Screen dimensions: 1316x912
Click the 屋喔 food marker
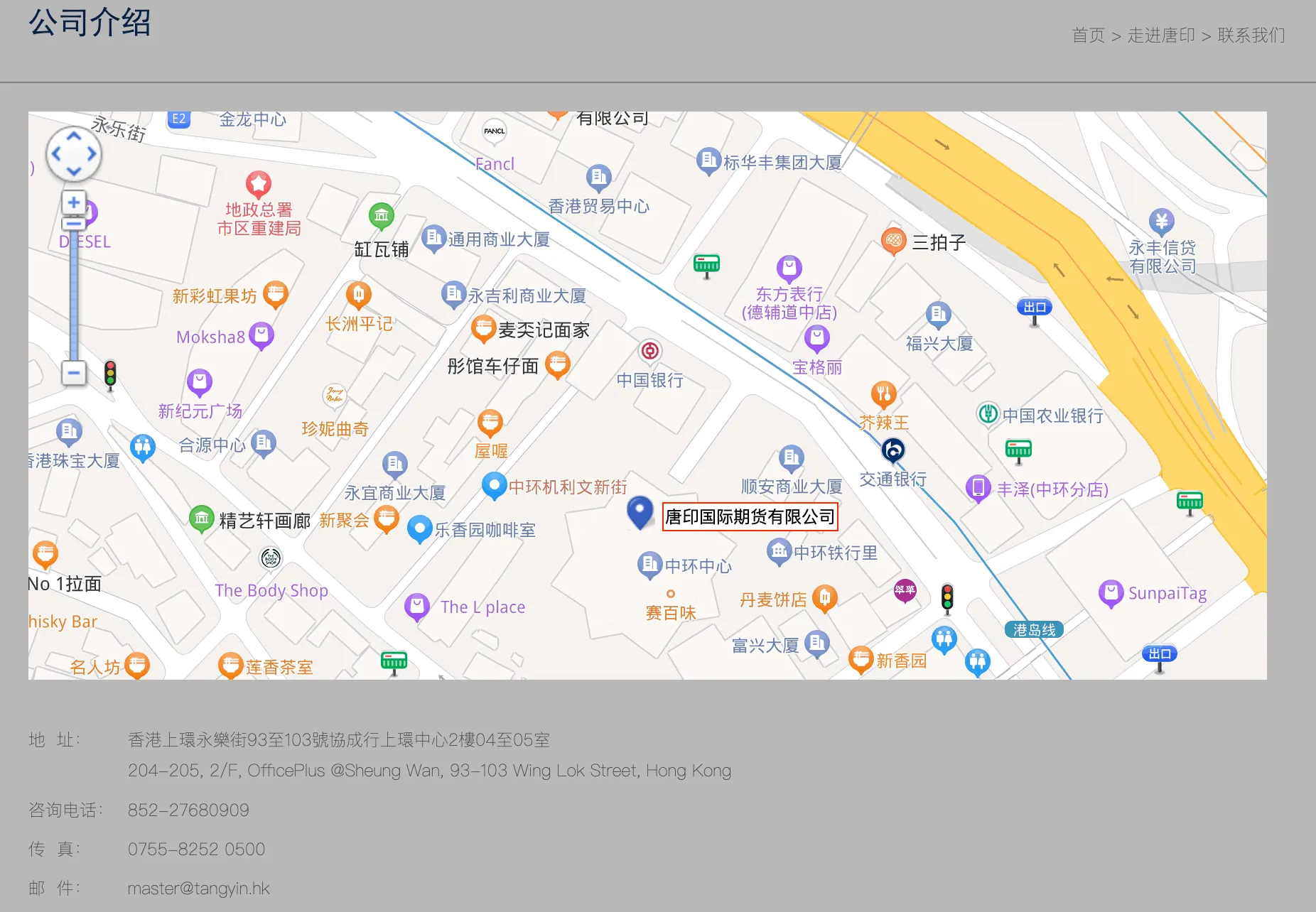pyautogui.click(x=490, y=423)
